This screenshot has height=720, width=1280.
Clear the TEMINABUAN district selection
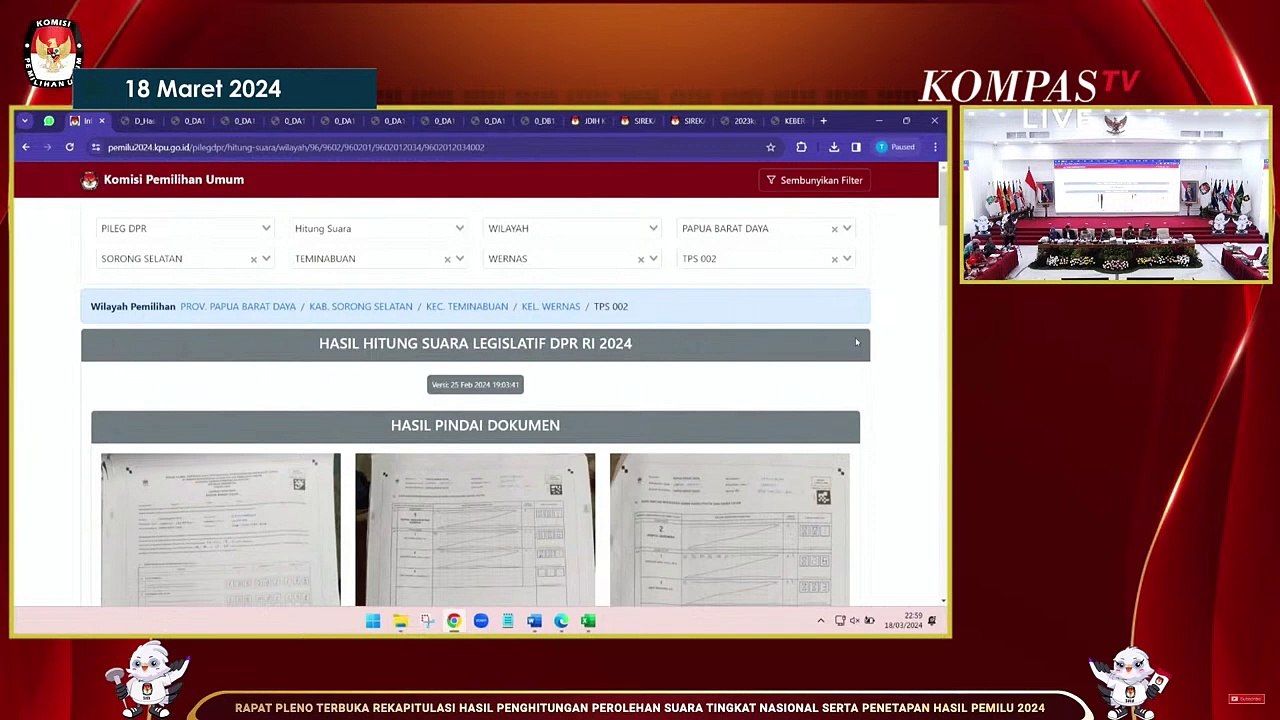click(447, 259)
